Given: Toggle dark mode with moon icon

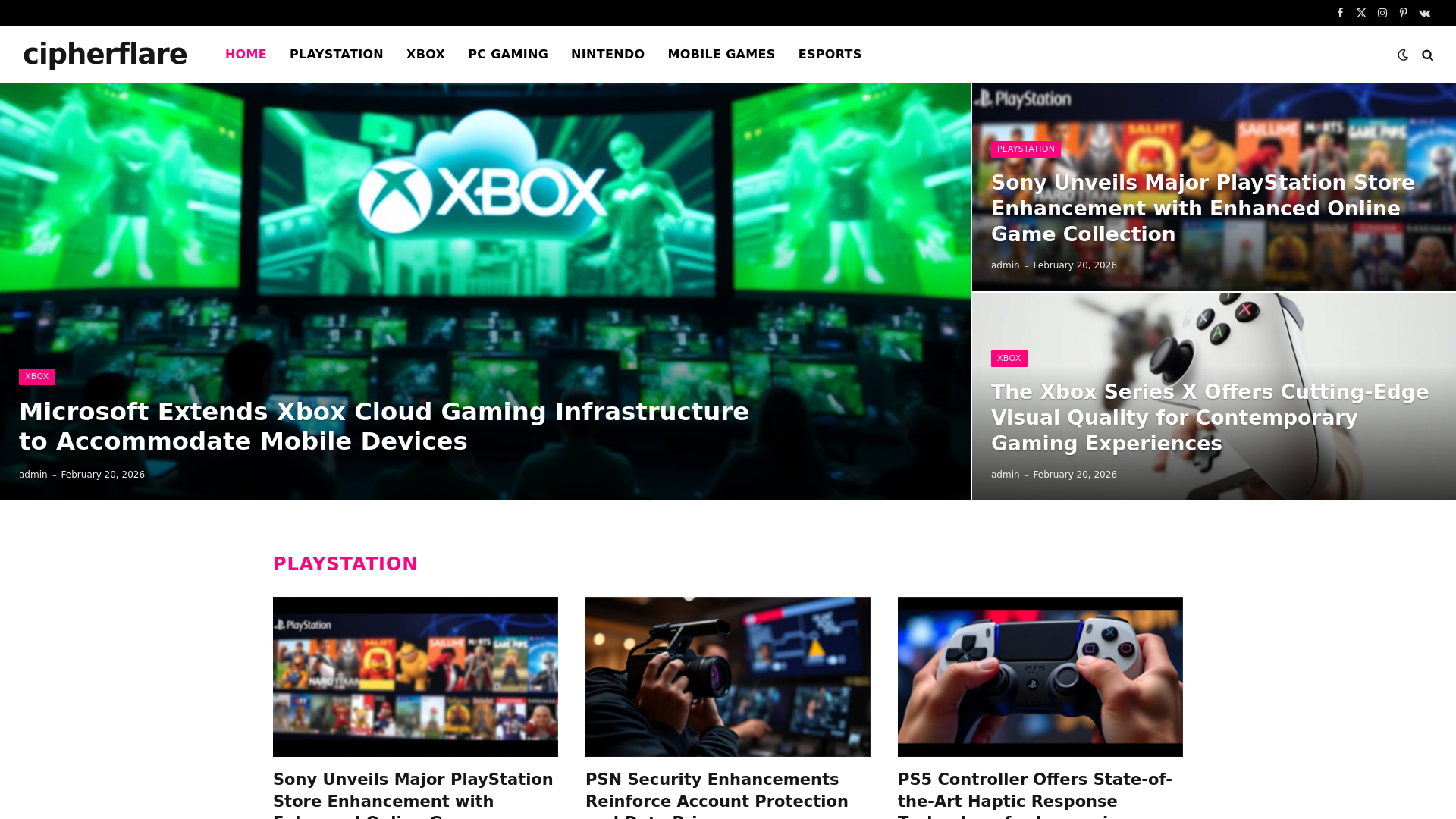Looking at the screenshot, I should tap(1403, 55).
